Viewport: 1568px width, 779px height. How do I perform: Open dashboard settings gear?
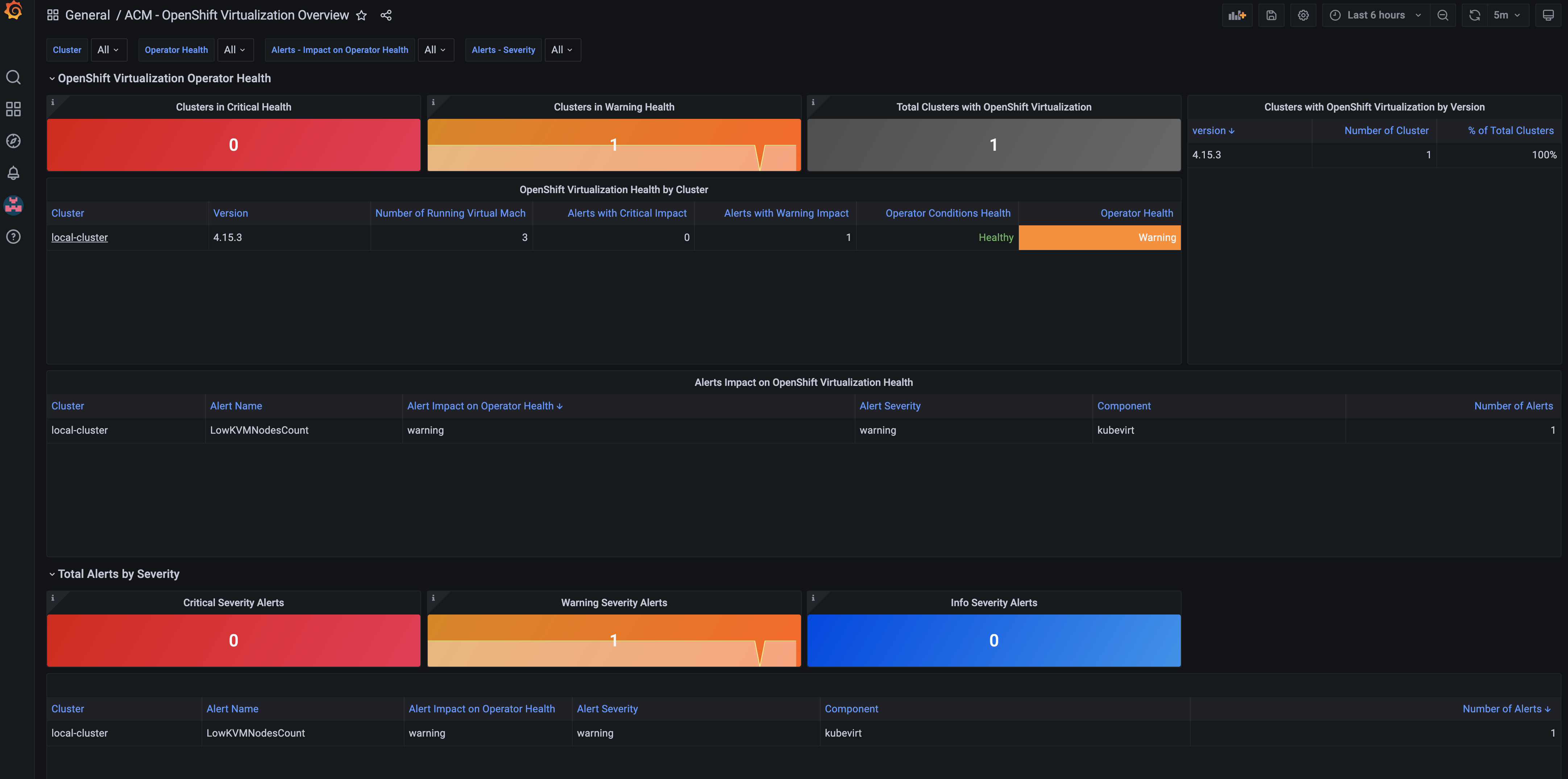(1303, 15)
